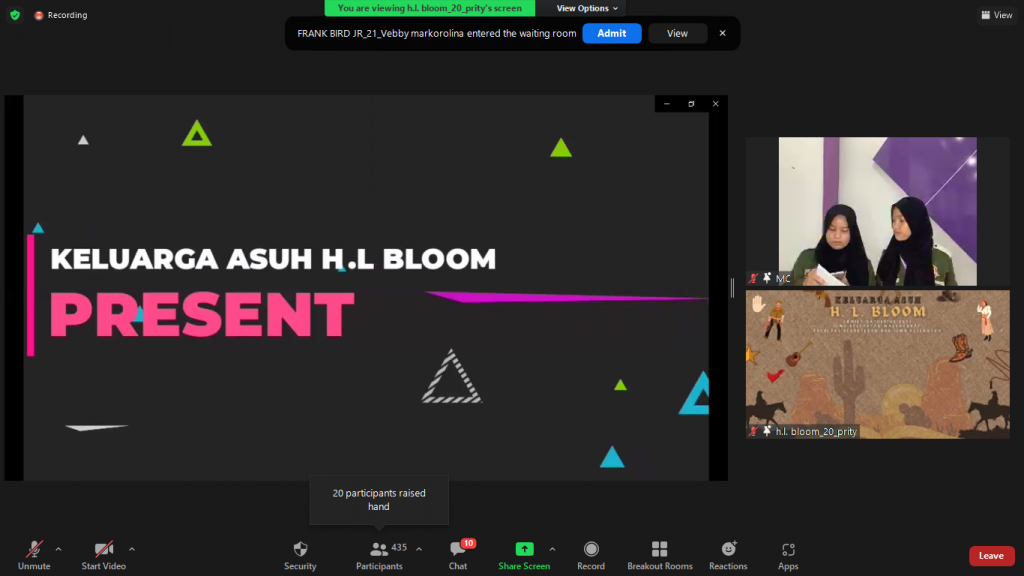The height and width of the screenshot is (576, 1024).
Task: Expand audio options next to Unmute
Action: click(58, 548)
